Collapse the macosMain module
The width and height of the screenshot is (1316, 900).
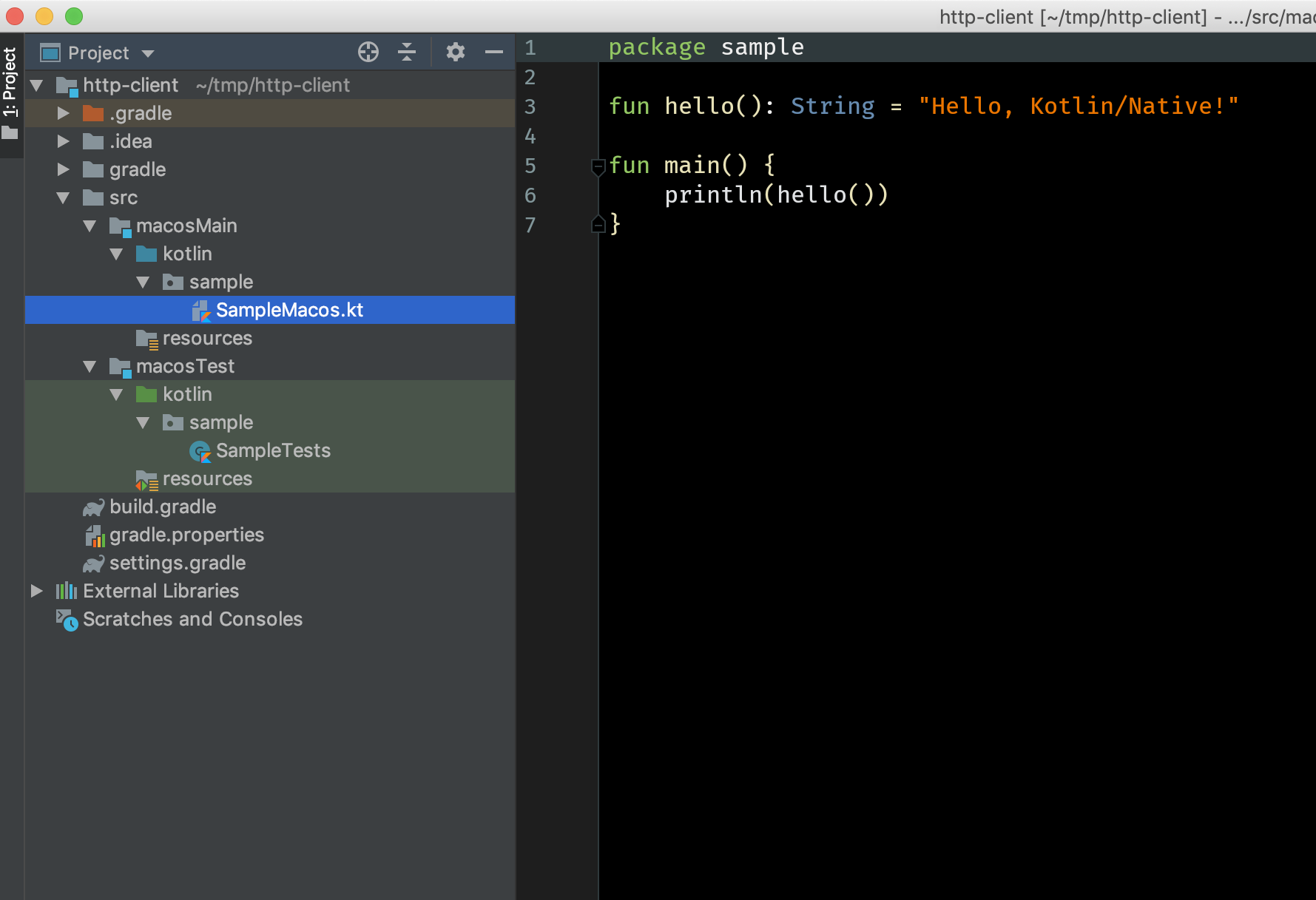[x=90, y=226]
